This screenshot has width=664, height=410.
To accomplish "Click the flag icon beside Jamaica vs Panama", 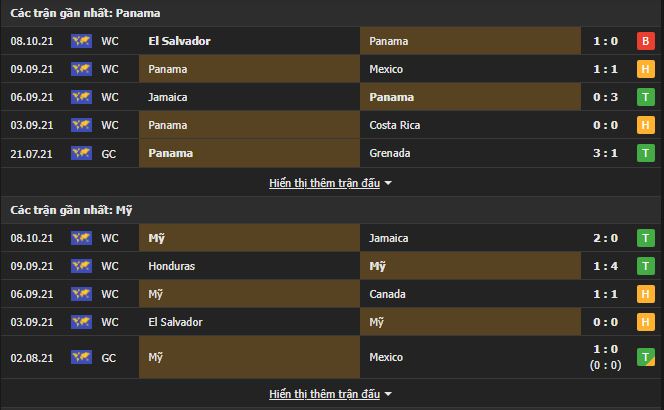I will pyautogui.click(x=81, y=97).
